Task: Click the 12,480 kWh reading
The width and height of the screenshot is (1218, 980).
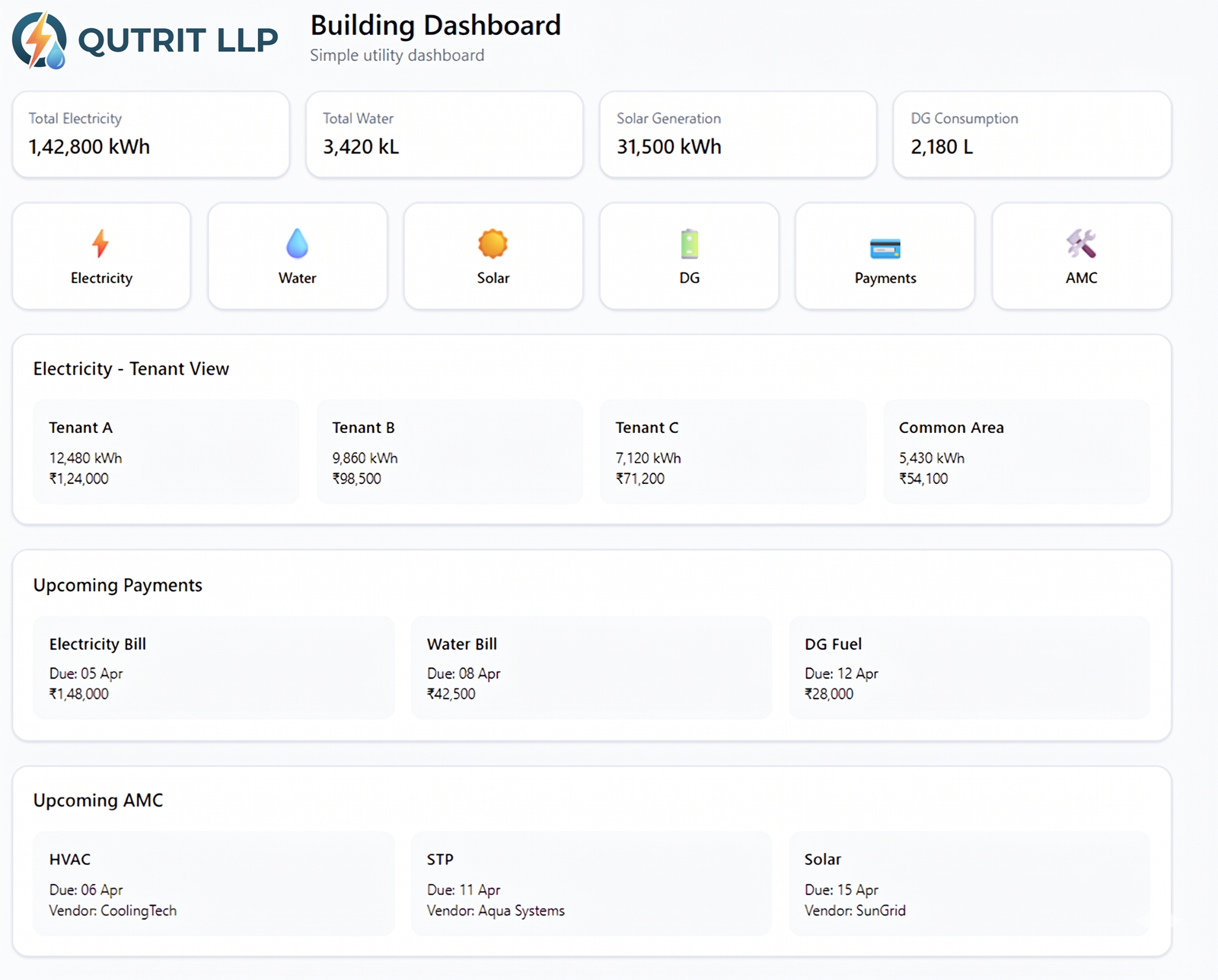Action: pos(85,458)
